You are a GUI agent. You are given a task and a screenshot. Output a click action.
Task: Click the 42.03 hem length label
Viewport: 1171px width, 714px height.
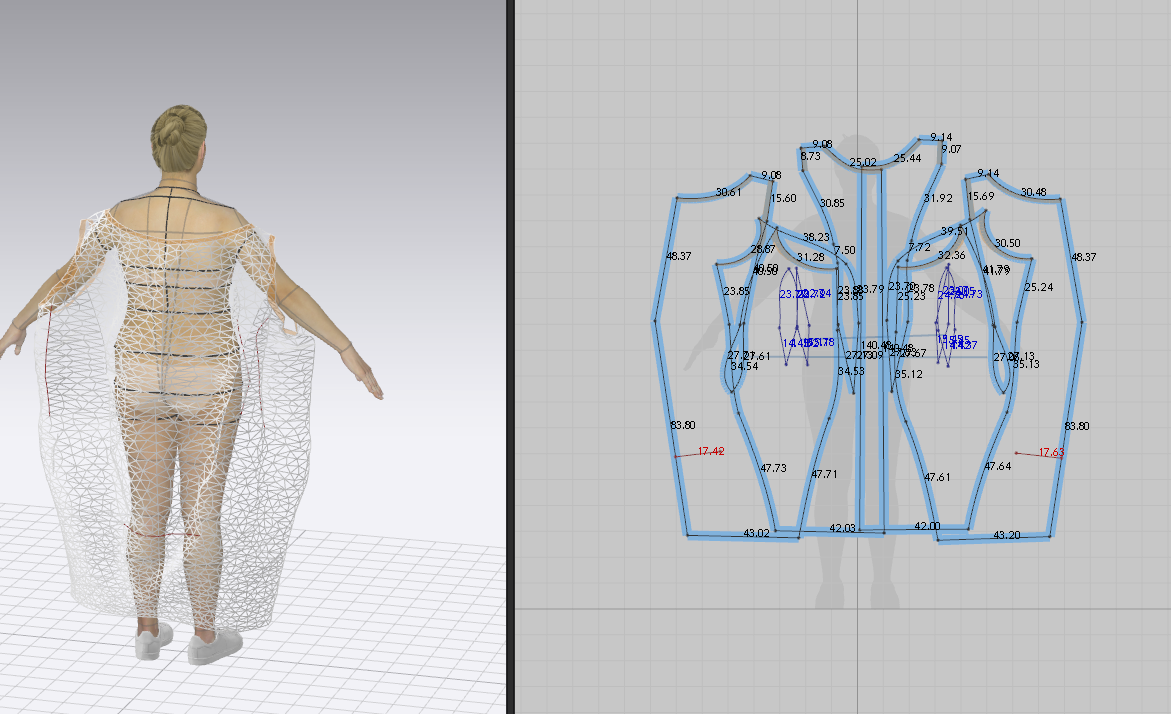(x=842, y=527)
